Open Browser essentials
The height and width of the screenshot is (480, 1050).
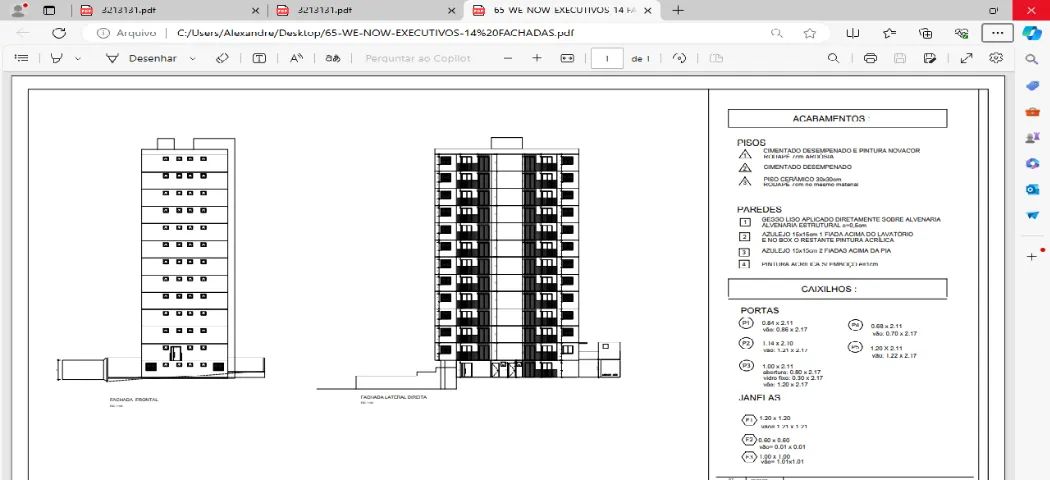tap(962, 33)
